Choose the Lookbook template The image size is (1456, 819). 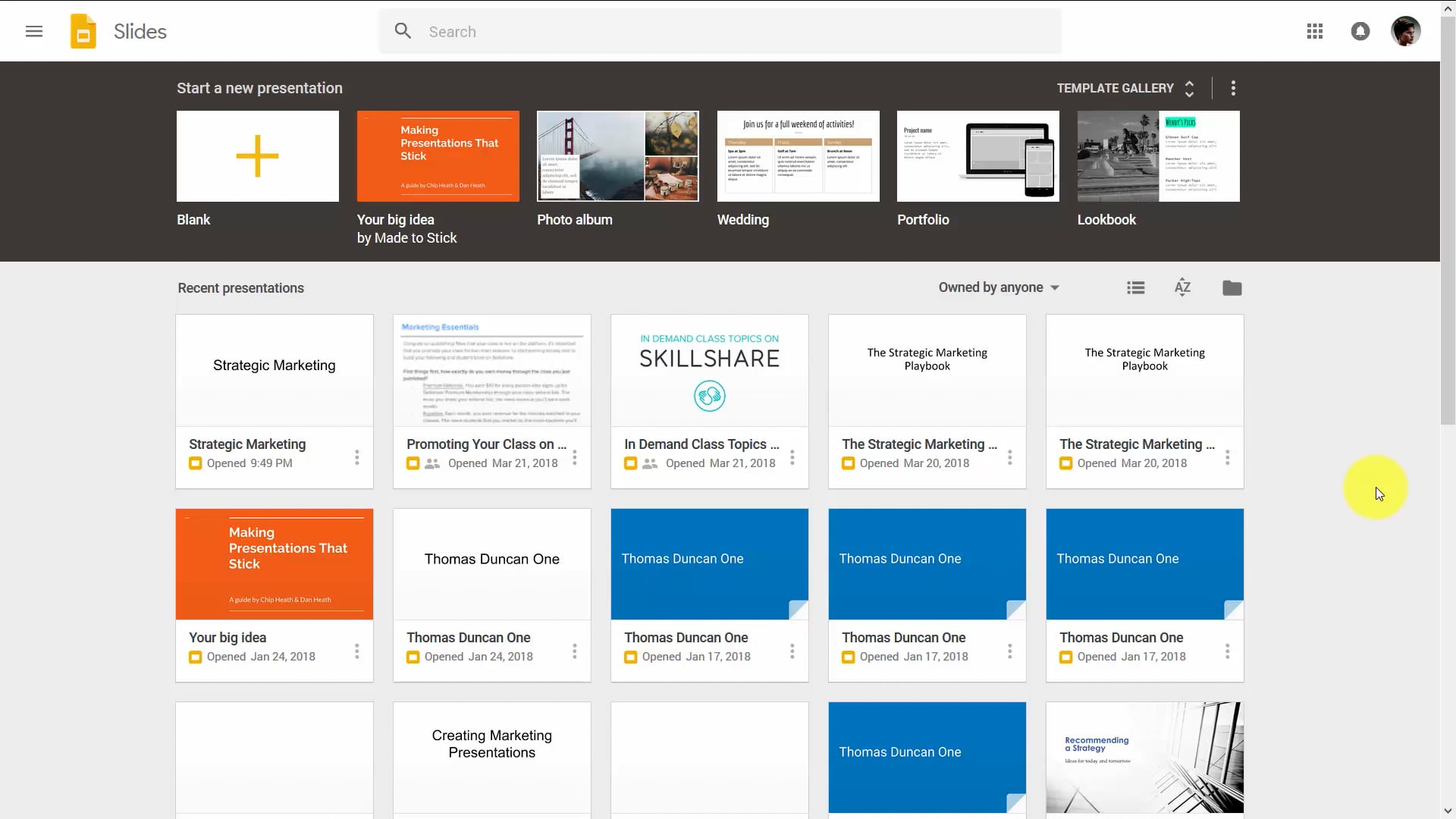tap(1159, 156)
